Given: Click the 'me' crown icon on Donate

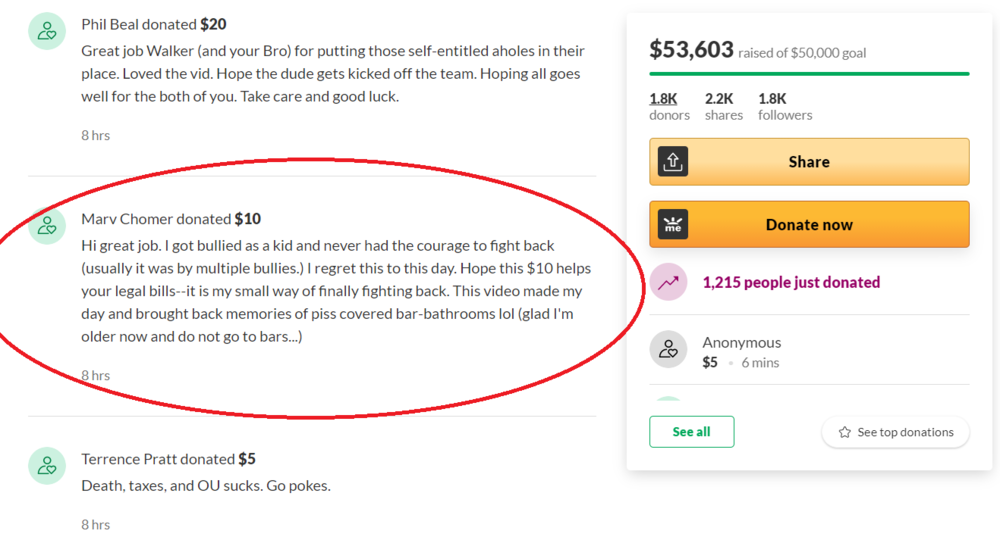Looking at the screenshot, I should (673, 225).
